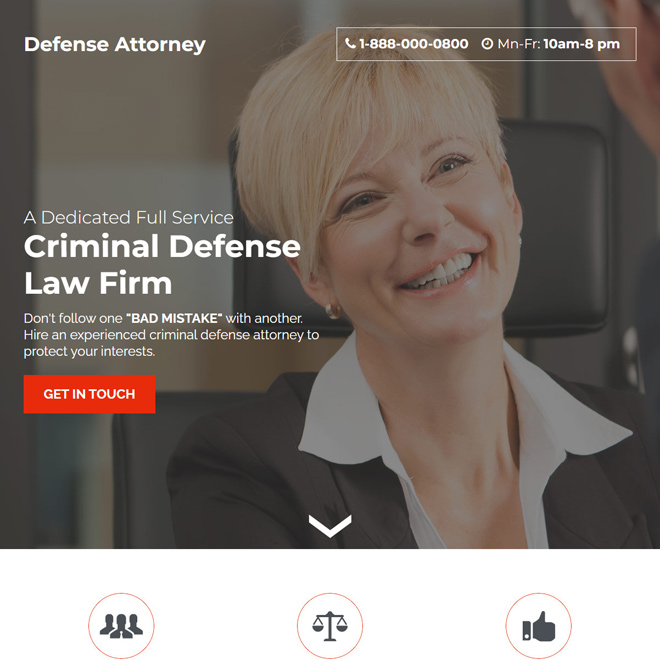Click the protect your interests text
660x660 pixels.
[x=89, y=351]
